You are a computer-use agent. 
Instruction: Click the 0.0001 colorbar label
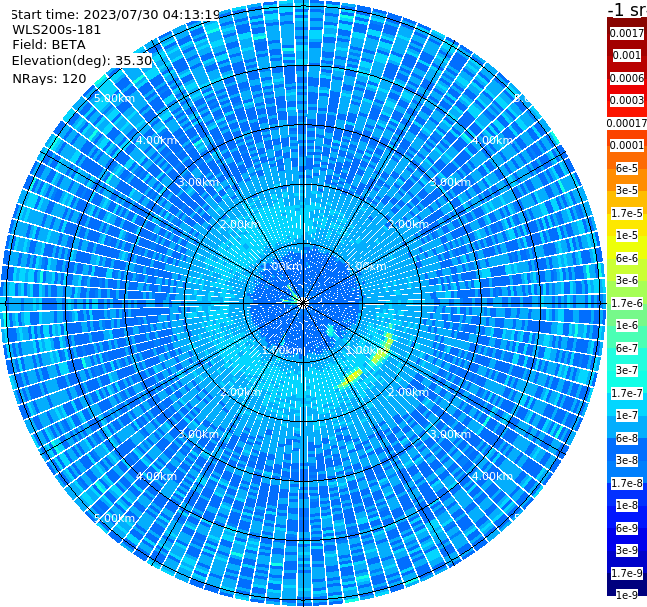click(x=627, y=145)
